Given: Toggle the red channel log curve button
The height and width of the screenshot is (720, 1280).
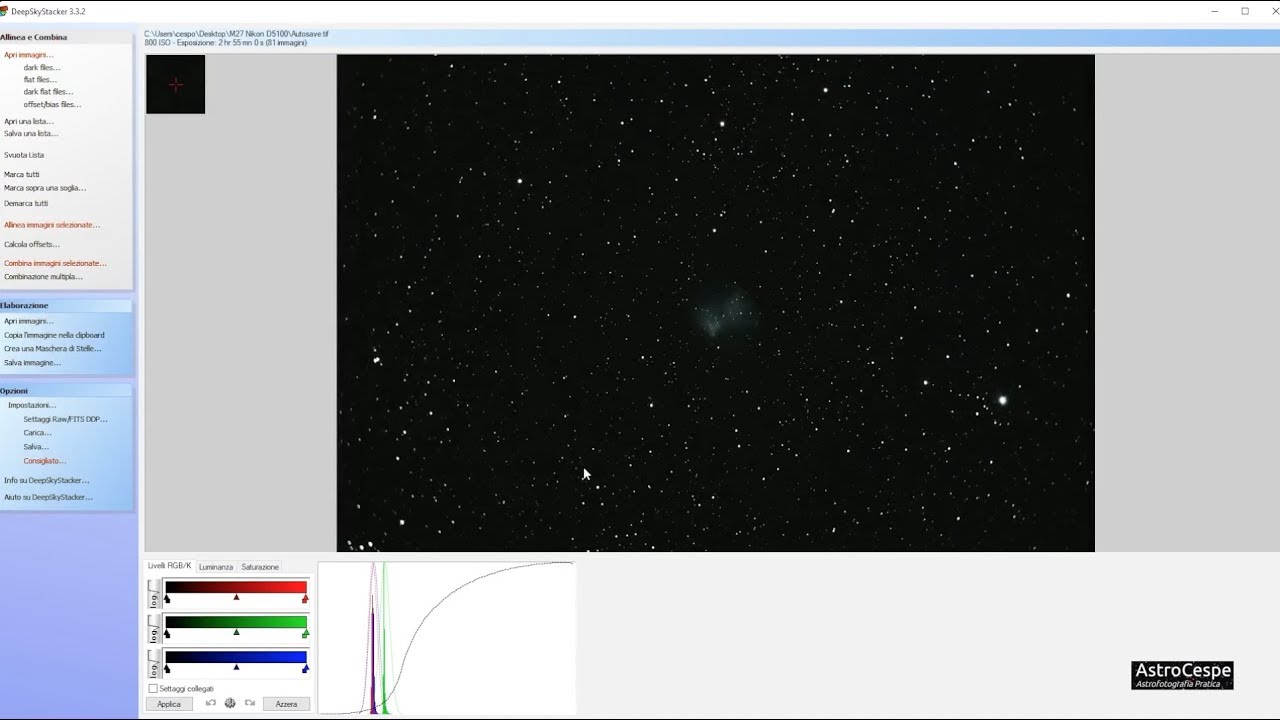Looking at the screenshot, I should click(154, 593).
